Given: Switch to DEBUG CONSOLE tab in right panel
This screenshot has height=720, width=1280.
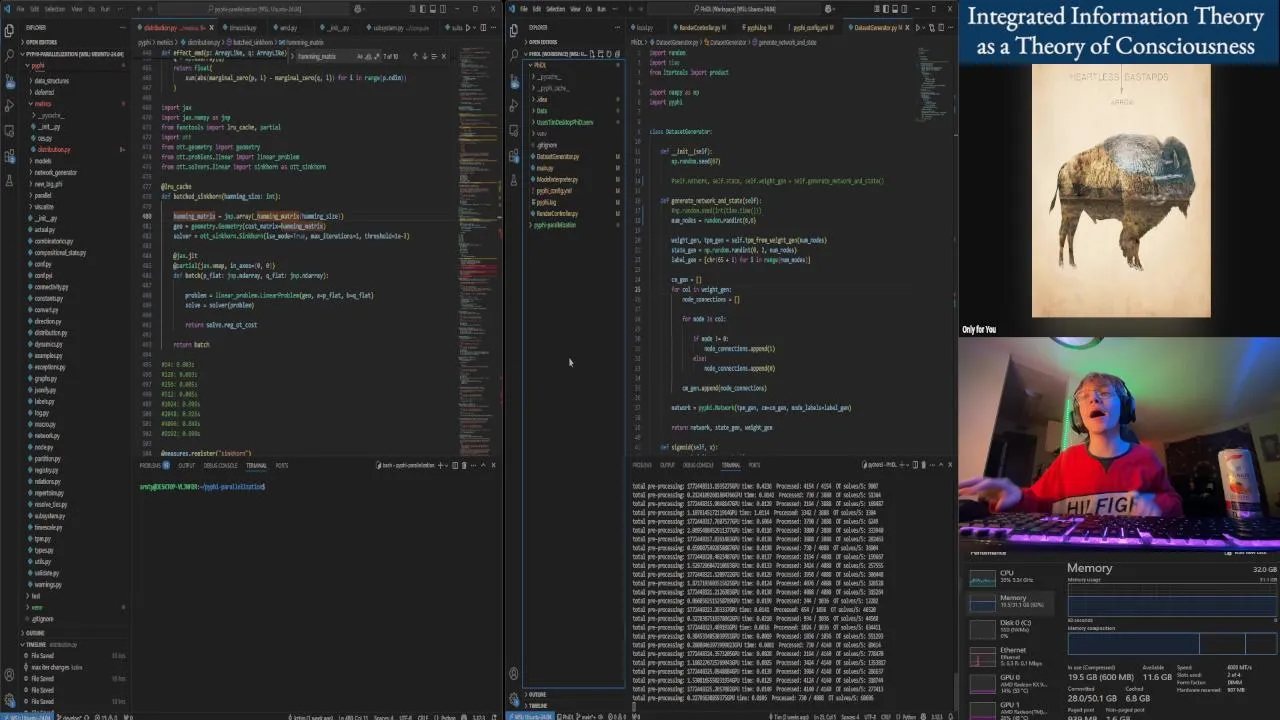Looking at the screenshot, I should point(697,465).
